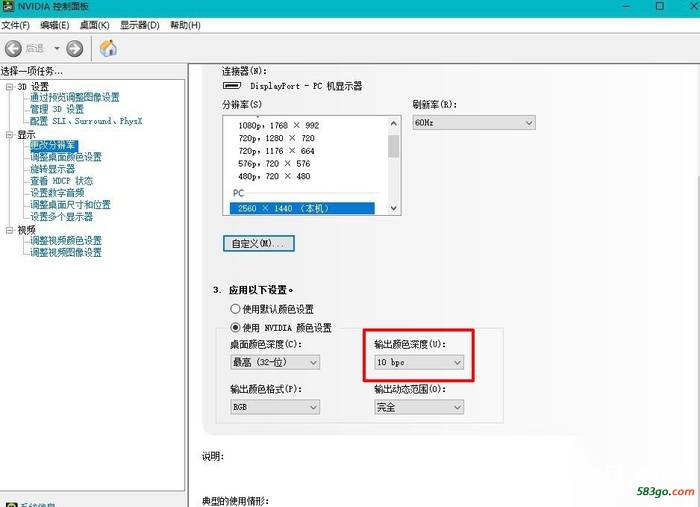
Task: Open the 文件(F) menu
Action: (16, 25)
